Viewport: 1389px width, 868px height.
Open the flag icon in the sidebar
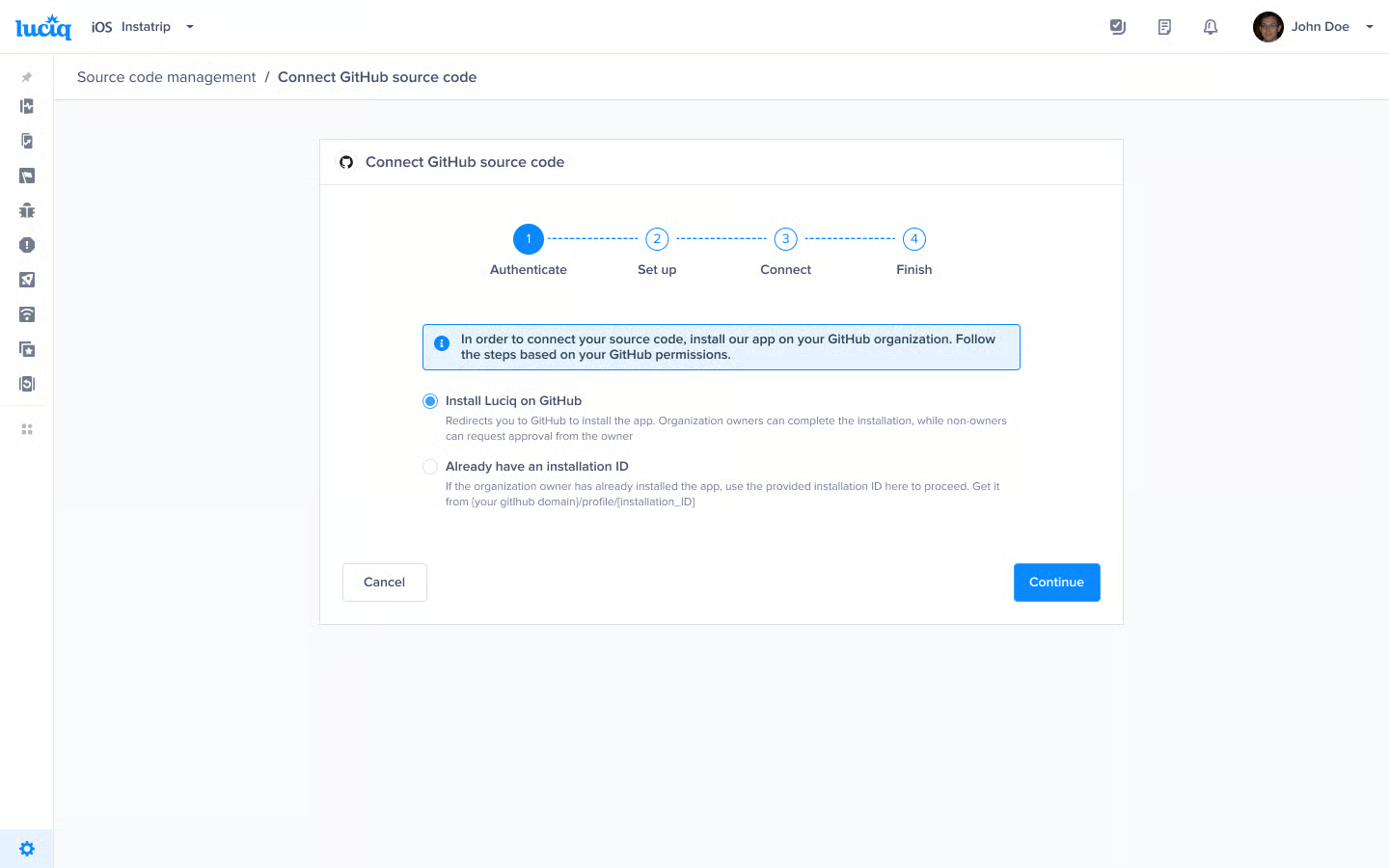(27, 176)
